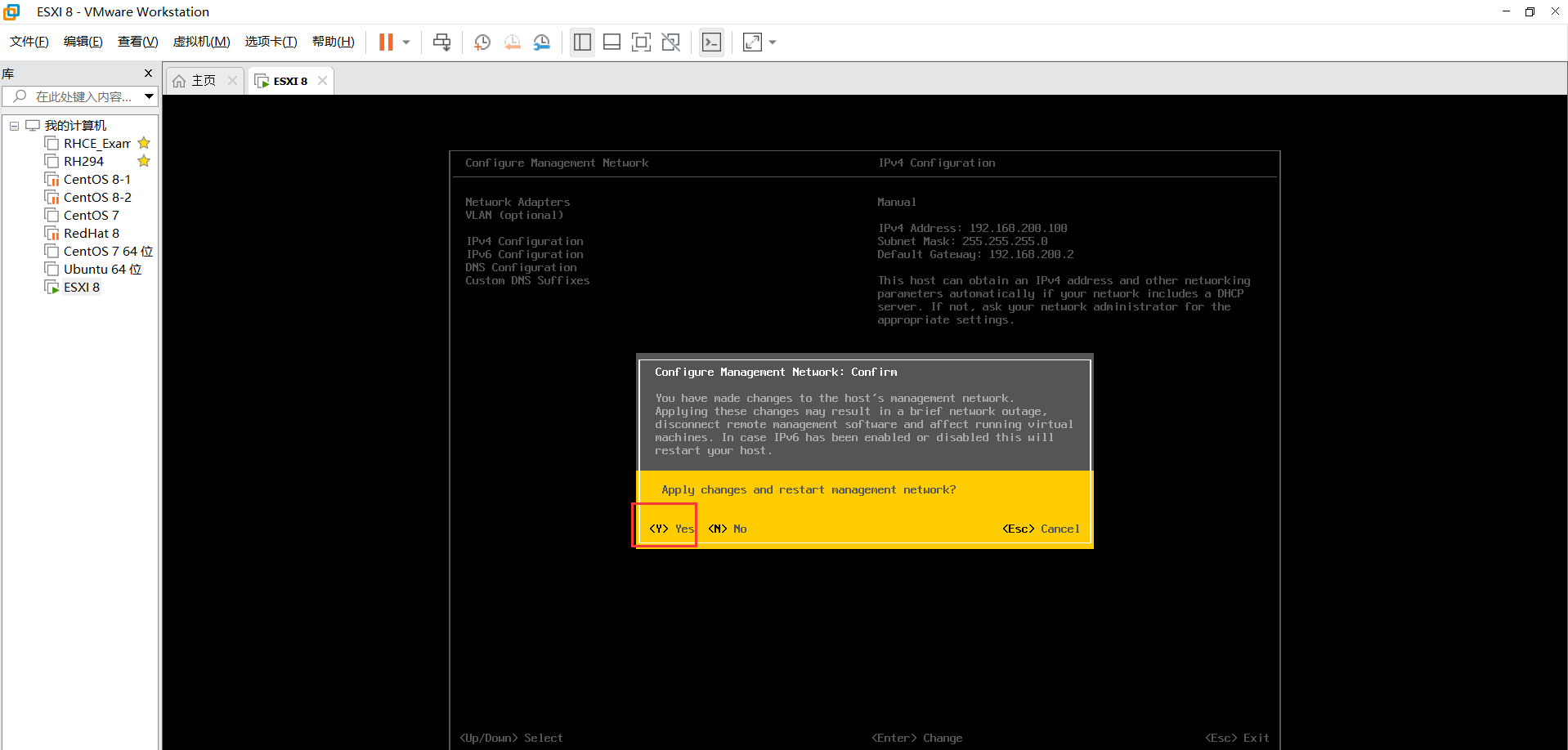Screen dimensions: 1568x750
Task: Select DNS Configuration in the ESXi menu
Action: (521, 267)
